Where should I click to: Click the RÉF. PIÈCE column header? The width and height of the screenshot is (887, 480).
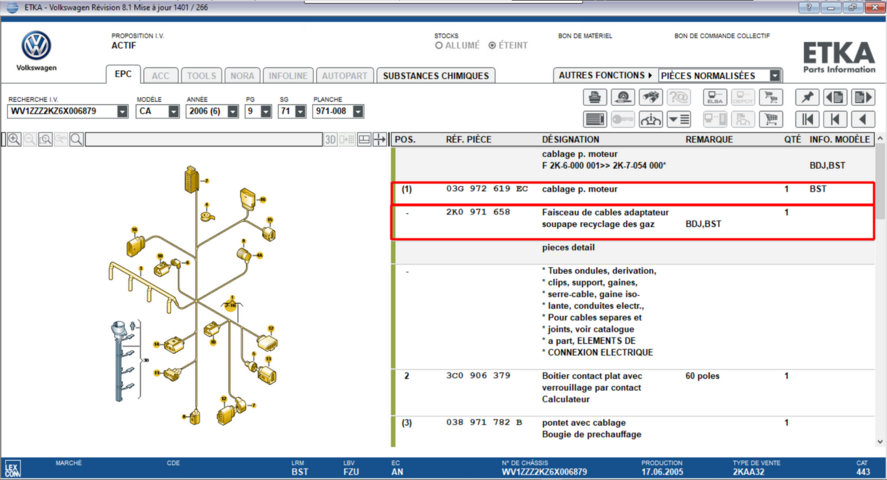[468, 140]
